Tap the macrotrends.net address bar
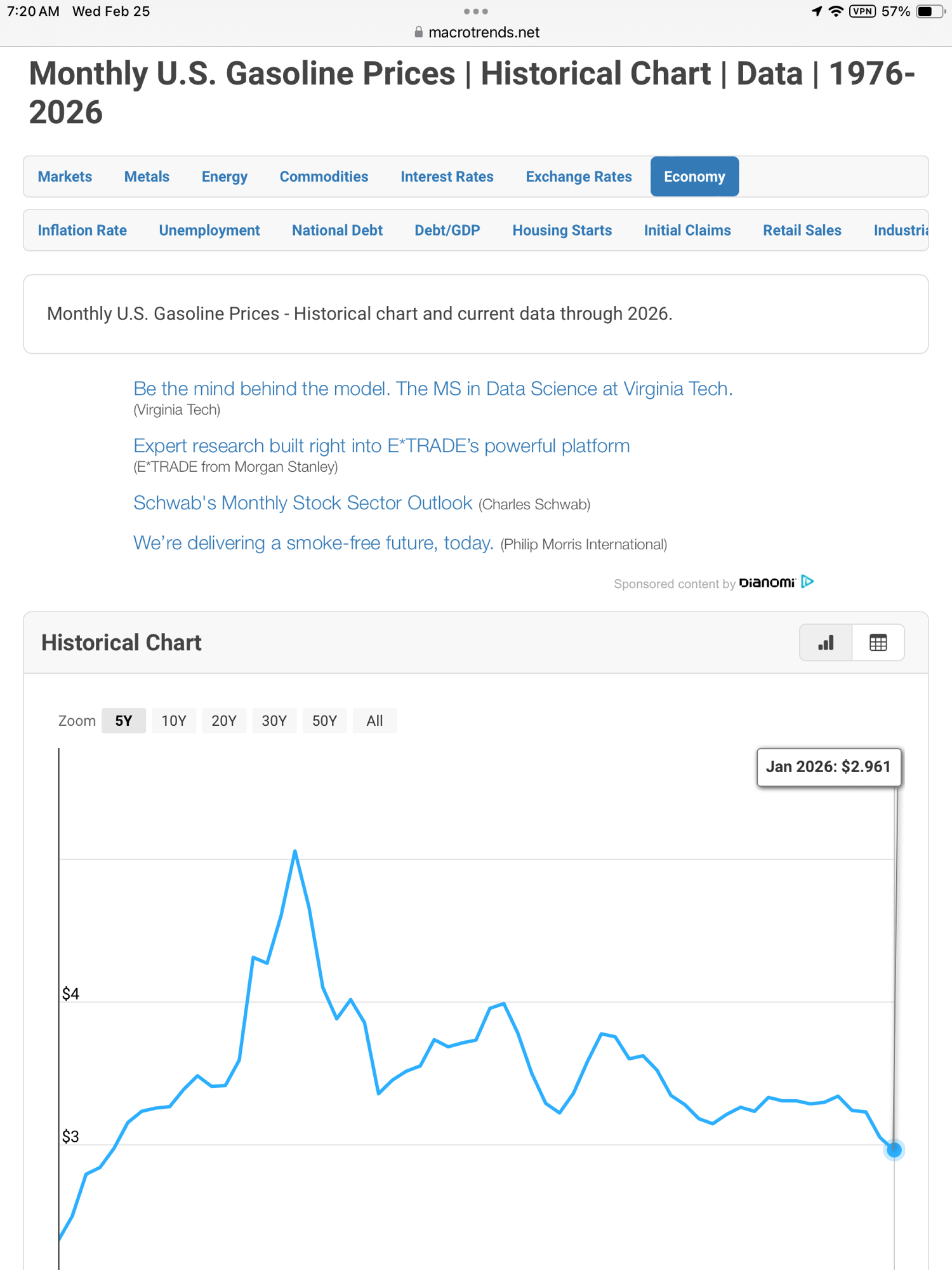This screenshot has width=952, height=1270. pos(484,32)
